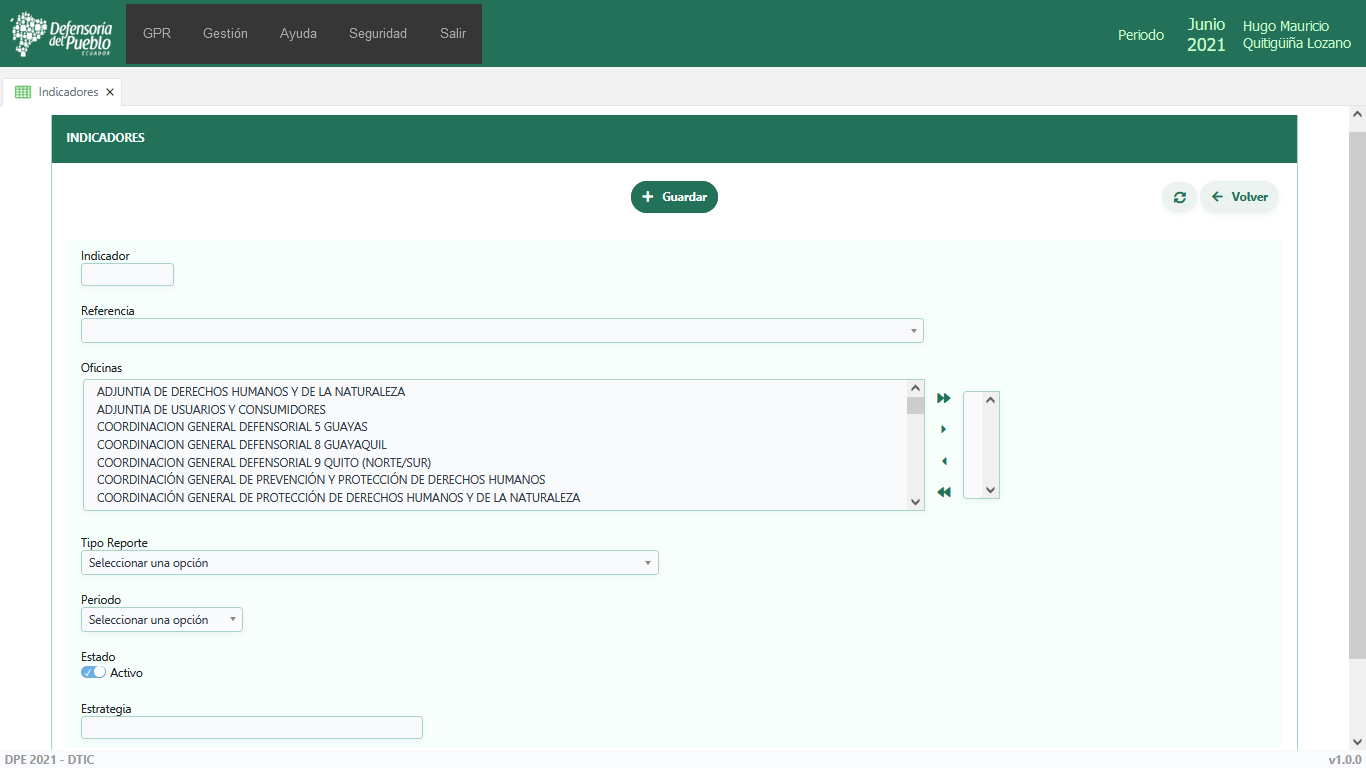
Task: Move all offices left with double arrow
Action: coord(943,492)
